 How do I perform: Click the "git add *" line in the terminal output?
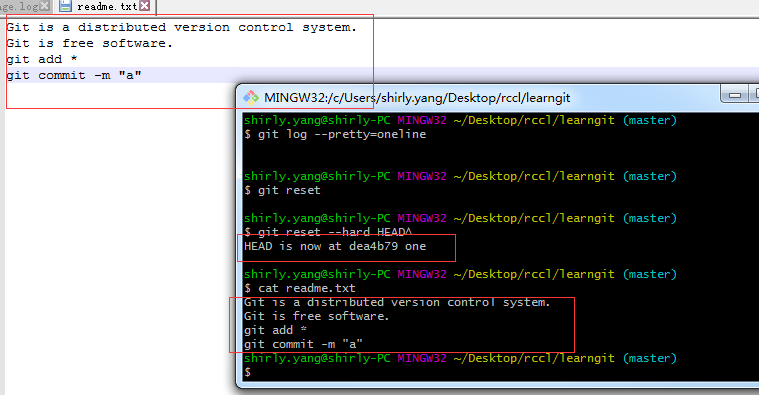click(275, 330)
